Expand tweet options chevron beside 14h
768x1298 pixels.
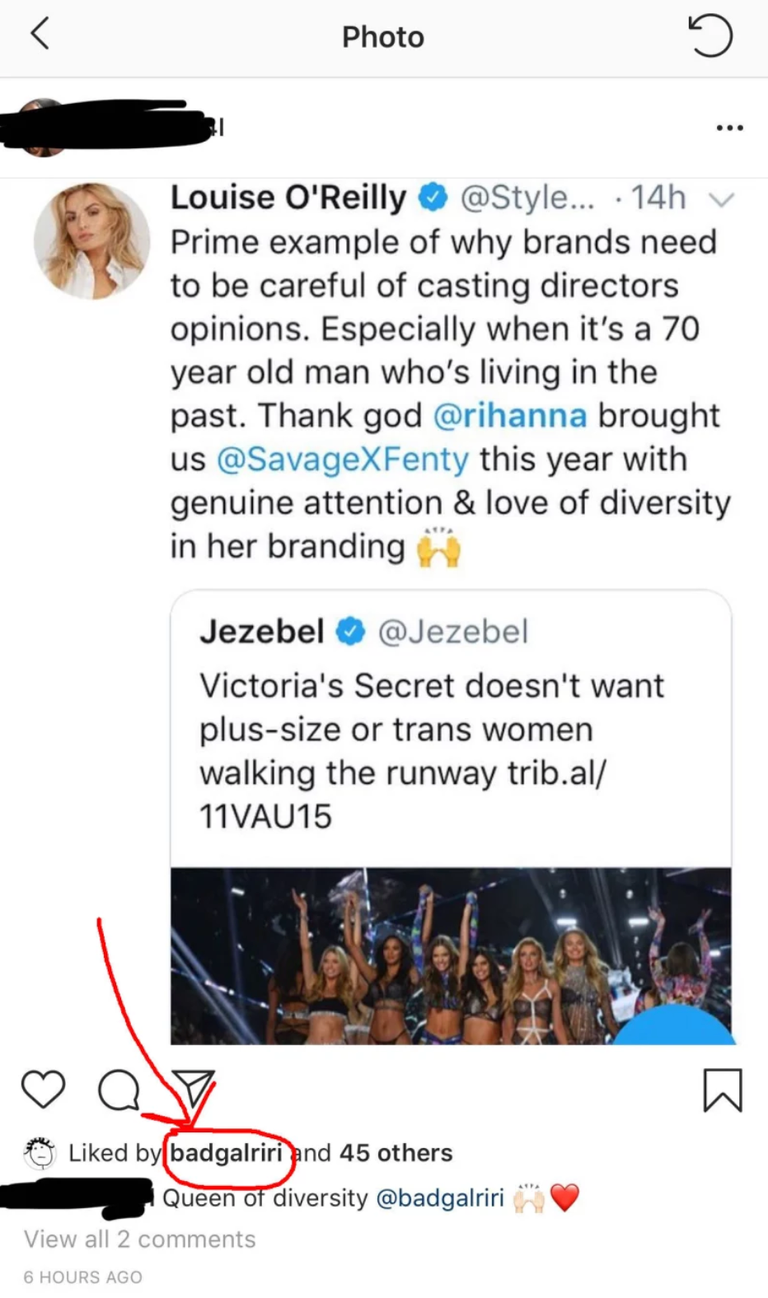tap(721, 199)
